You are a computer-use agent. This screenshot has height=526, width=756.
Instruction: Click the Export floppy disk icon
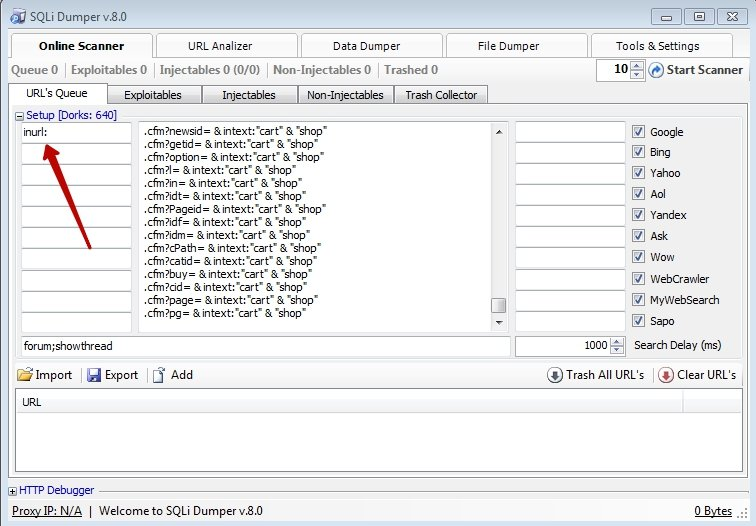click(x=94, y=375)
